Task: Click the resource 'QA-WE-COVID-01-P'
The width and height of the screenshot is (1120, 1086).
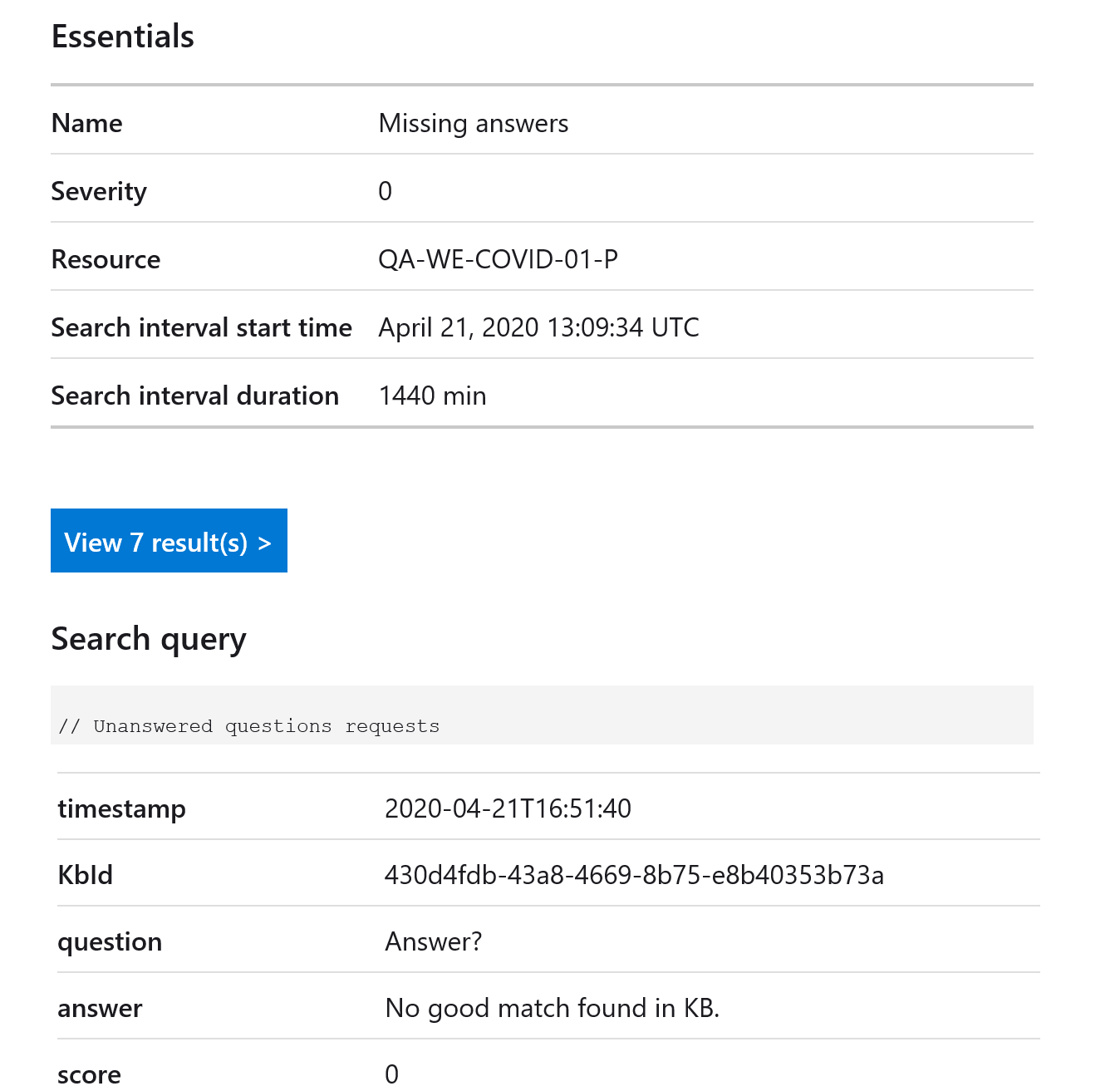Action: point(498,259)
